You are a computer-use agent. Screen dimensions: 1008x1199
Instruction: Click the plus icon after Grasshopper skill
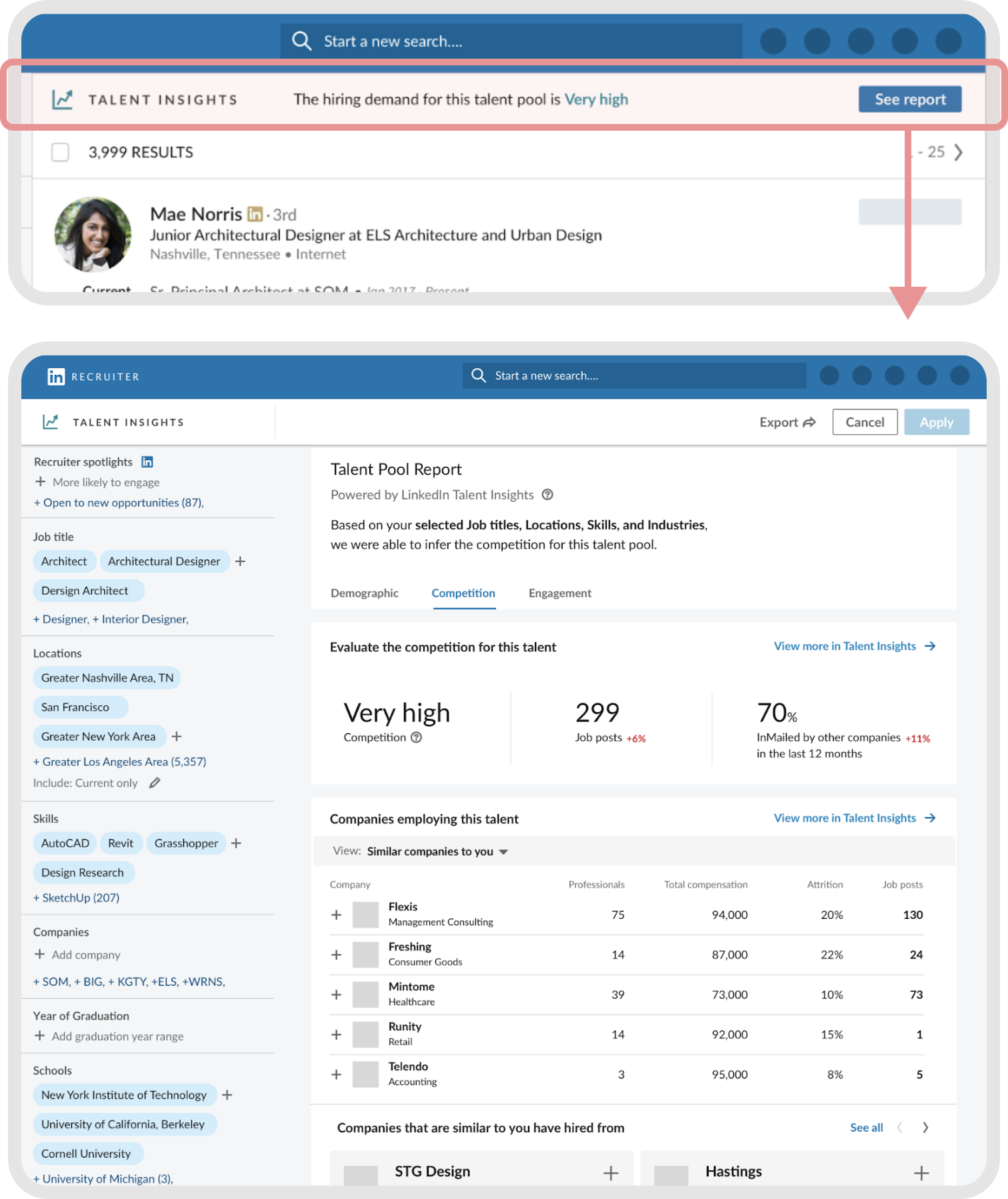[236, 844]
